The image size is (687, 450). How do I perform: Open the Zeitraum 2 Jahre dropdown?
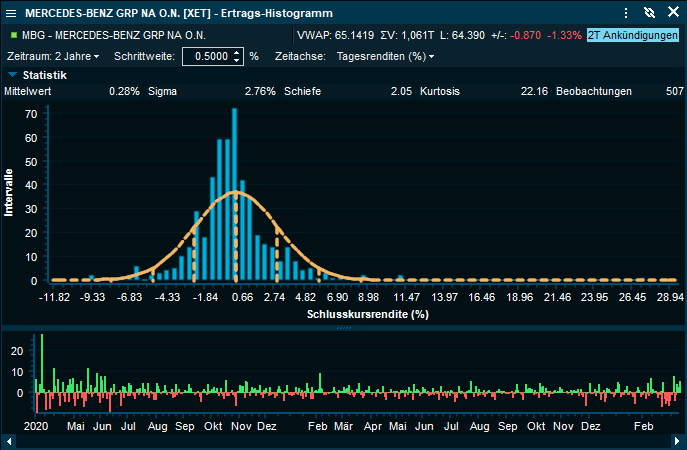tap(53, 56)
